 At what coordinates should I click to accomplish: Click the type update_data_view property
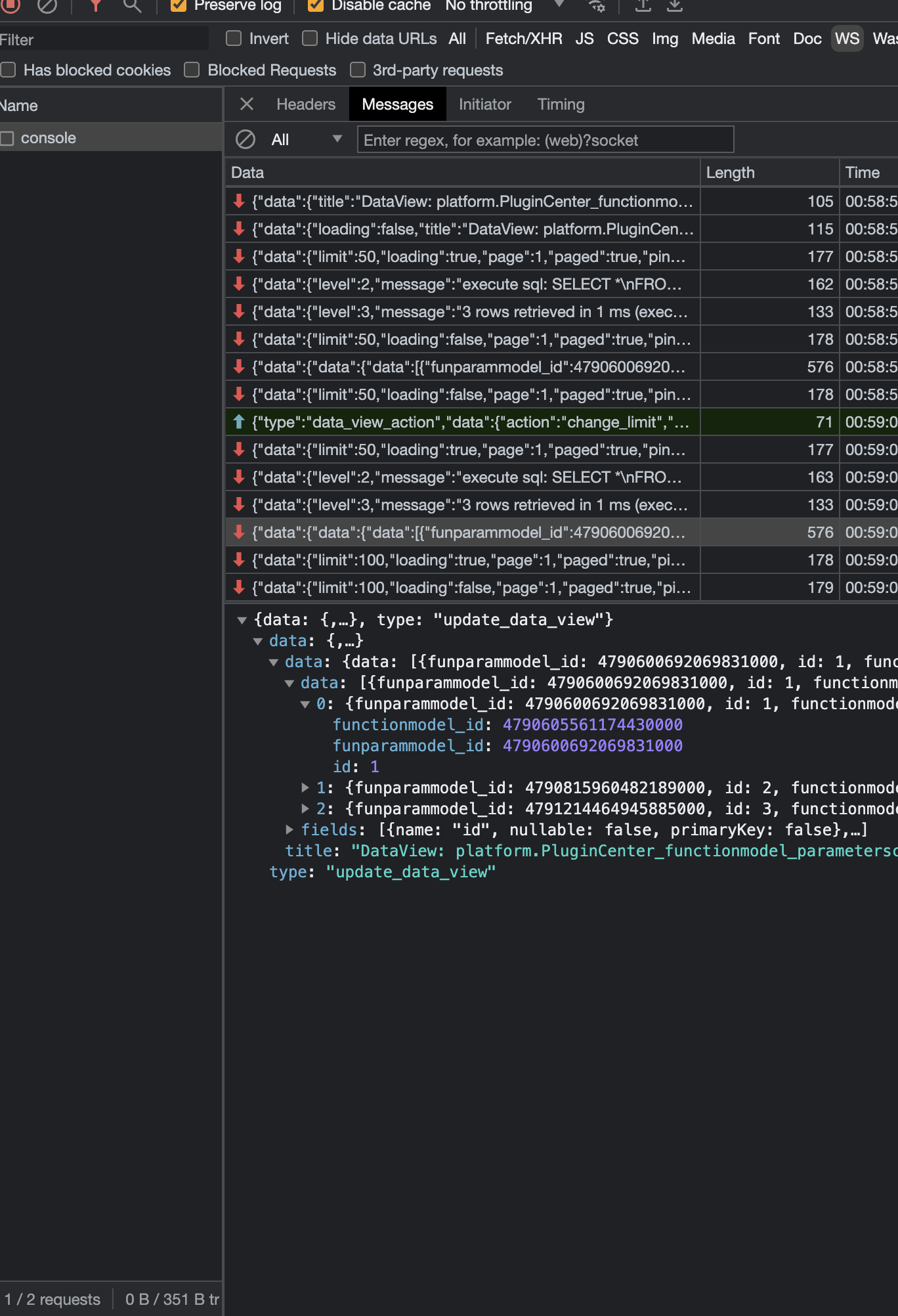(x=383, y=872)
